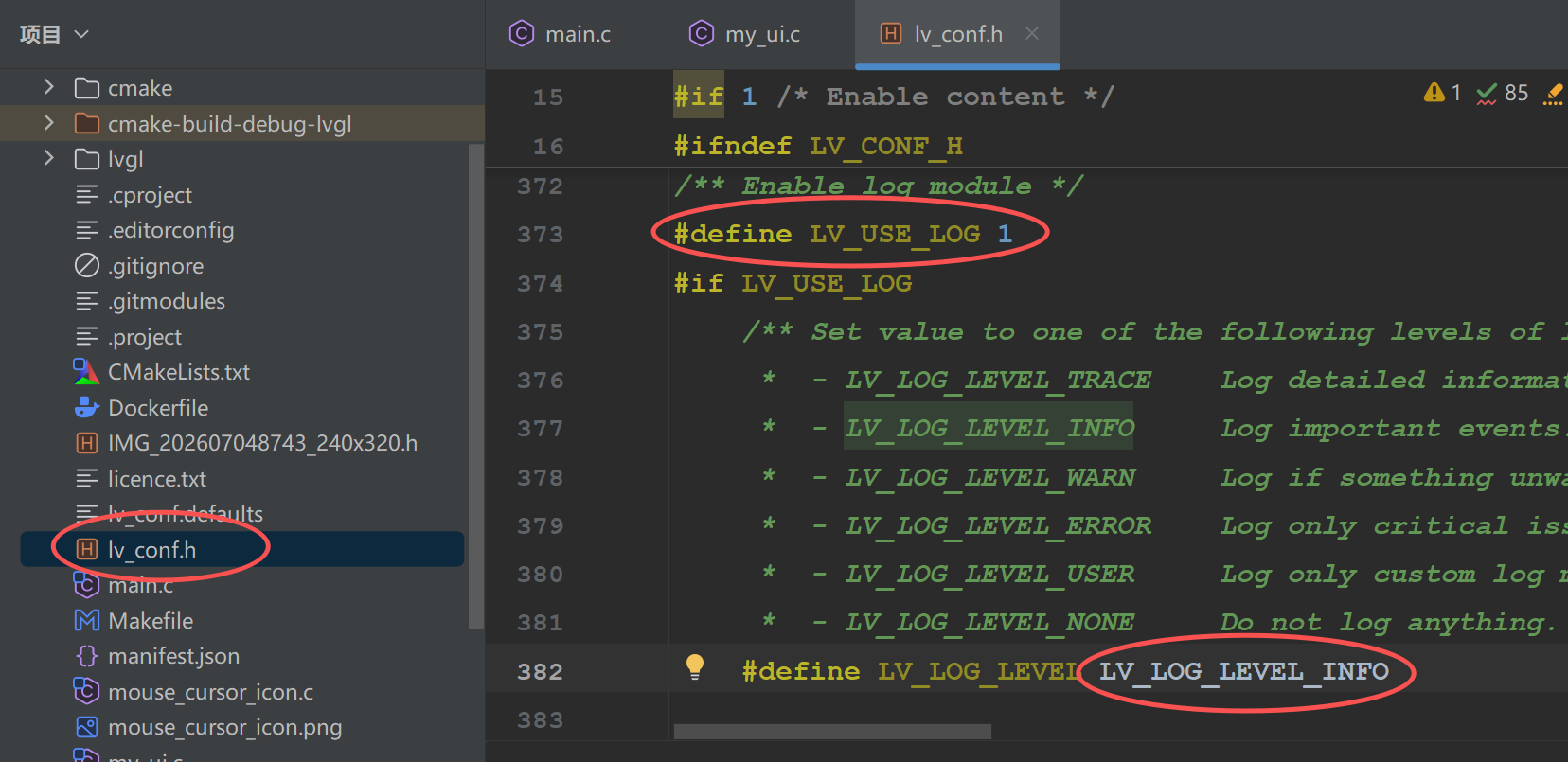Click the Dockerfile docker icon
Screen dimensions: 1568x762
pos(86,408)
